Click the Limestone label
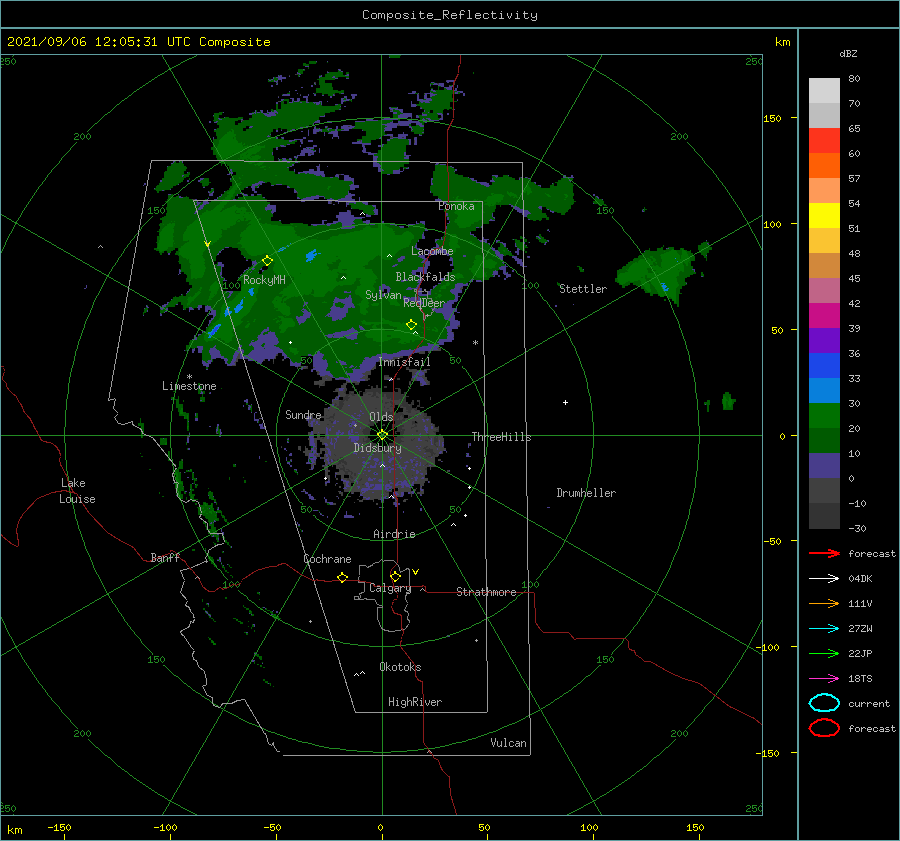Viewport: 900px width, 841px height. tap(189, 386)
